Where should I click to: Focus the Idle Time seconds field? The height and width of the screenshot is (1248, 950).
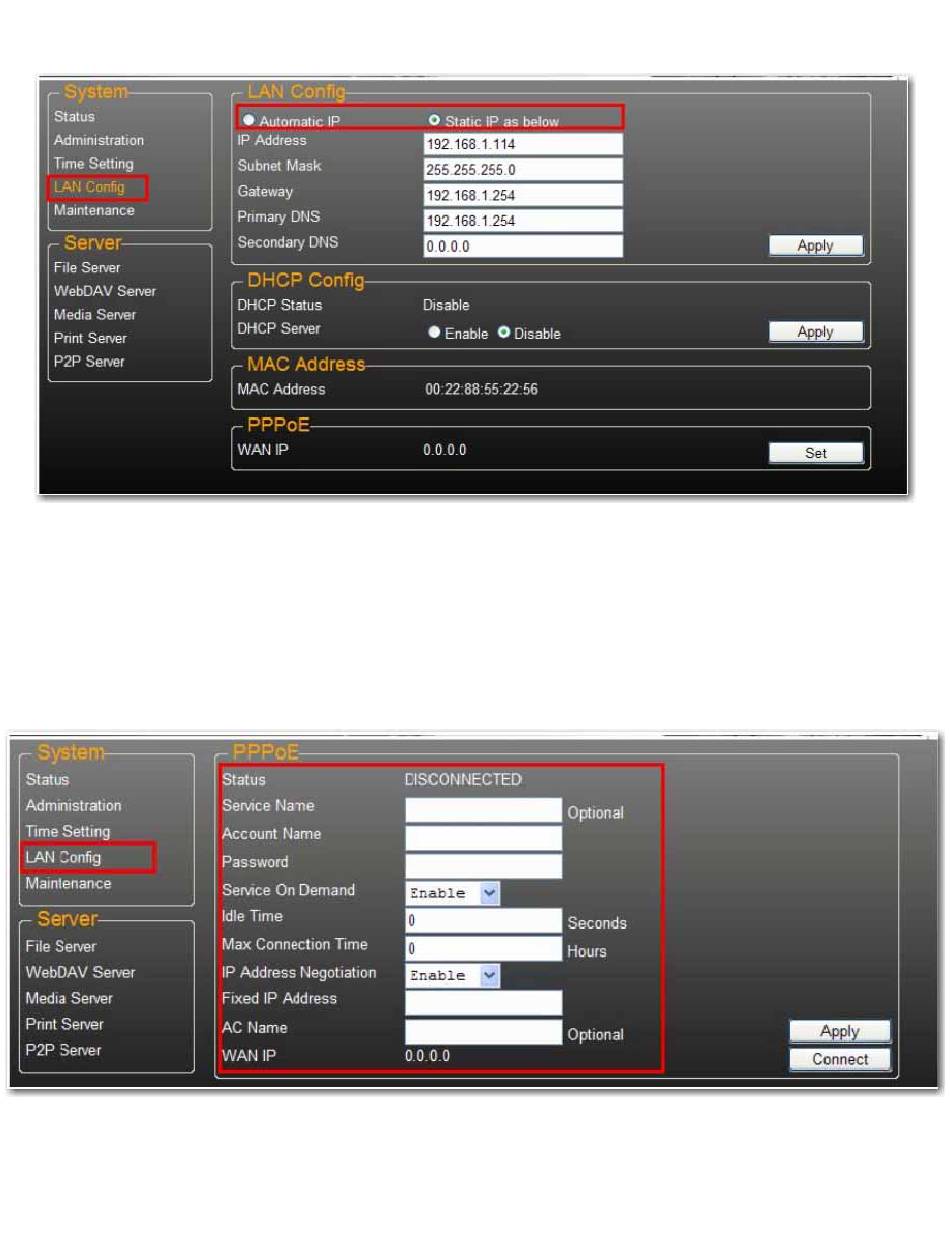point(484,920)
